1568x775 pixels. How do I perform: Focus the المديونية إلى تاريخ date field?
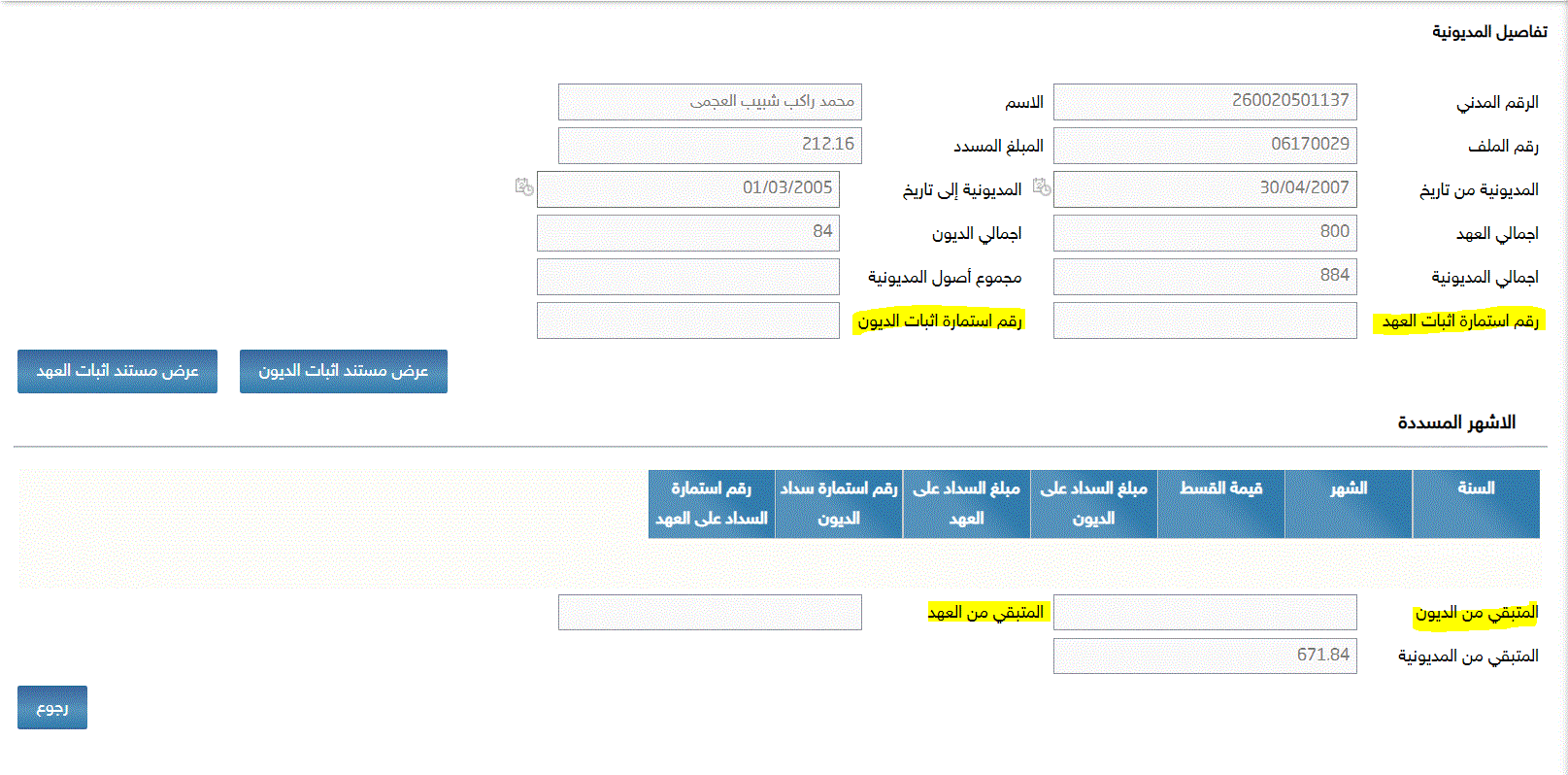point(688,188)
